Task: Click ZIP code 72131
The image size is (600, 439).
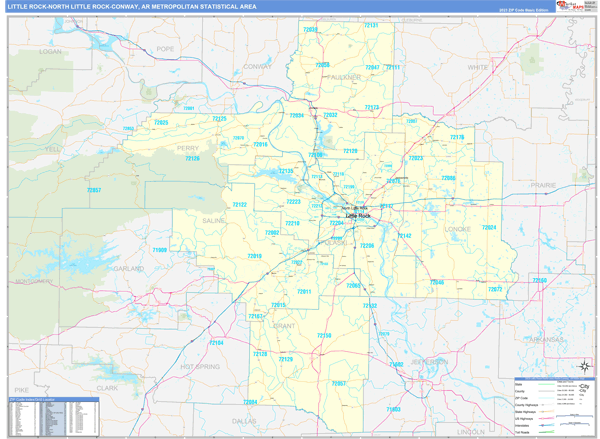Action: [371, 25]
